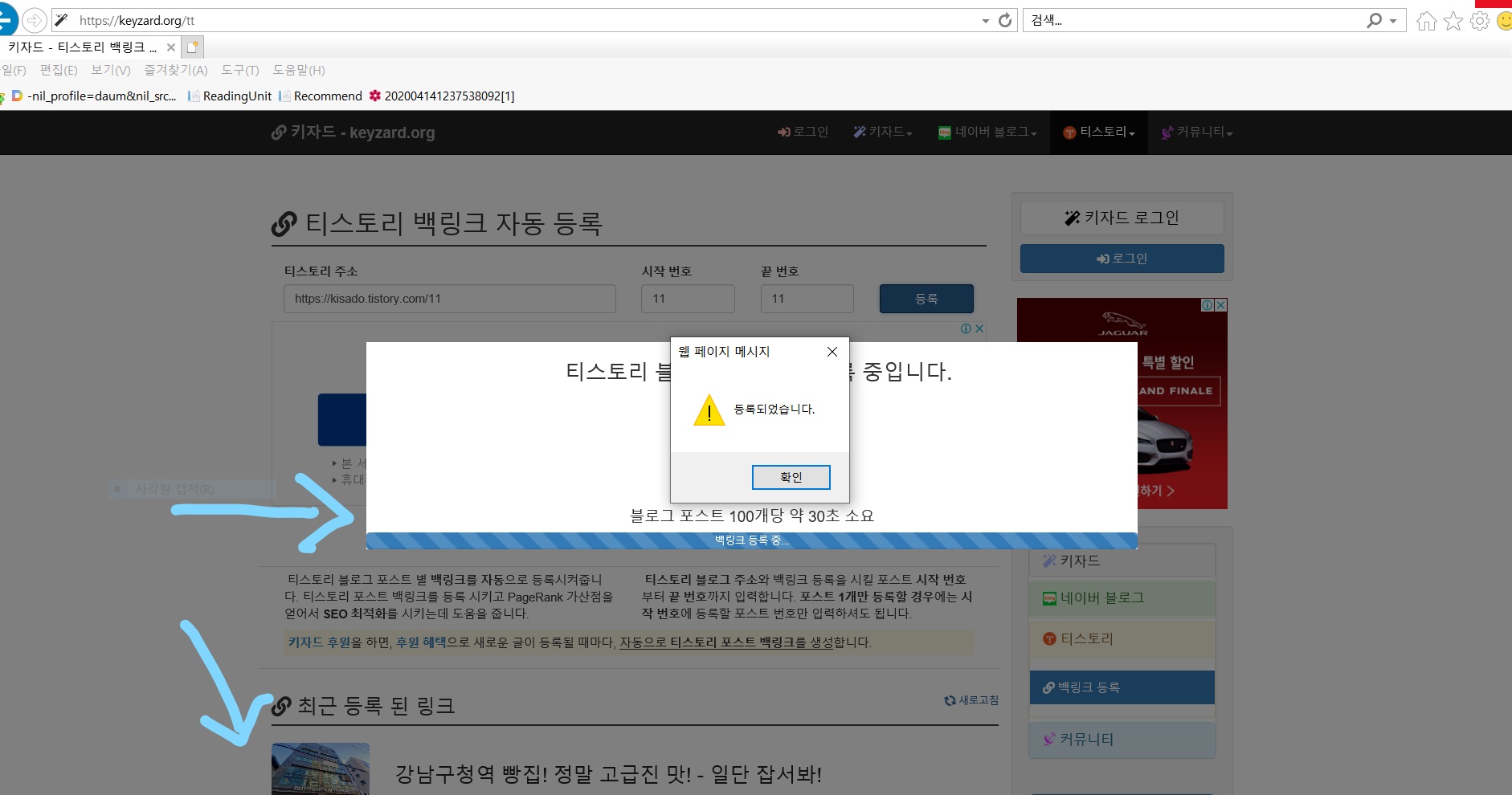Select 네이버 블로그 in the sidebar menu
Image resolution: width=1512 pixels, height=795 pixels.
[x=1122, y=598]
